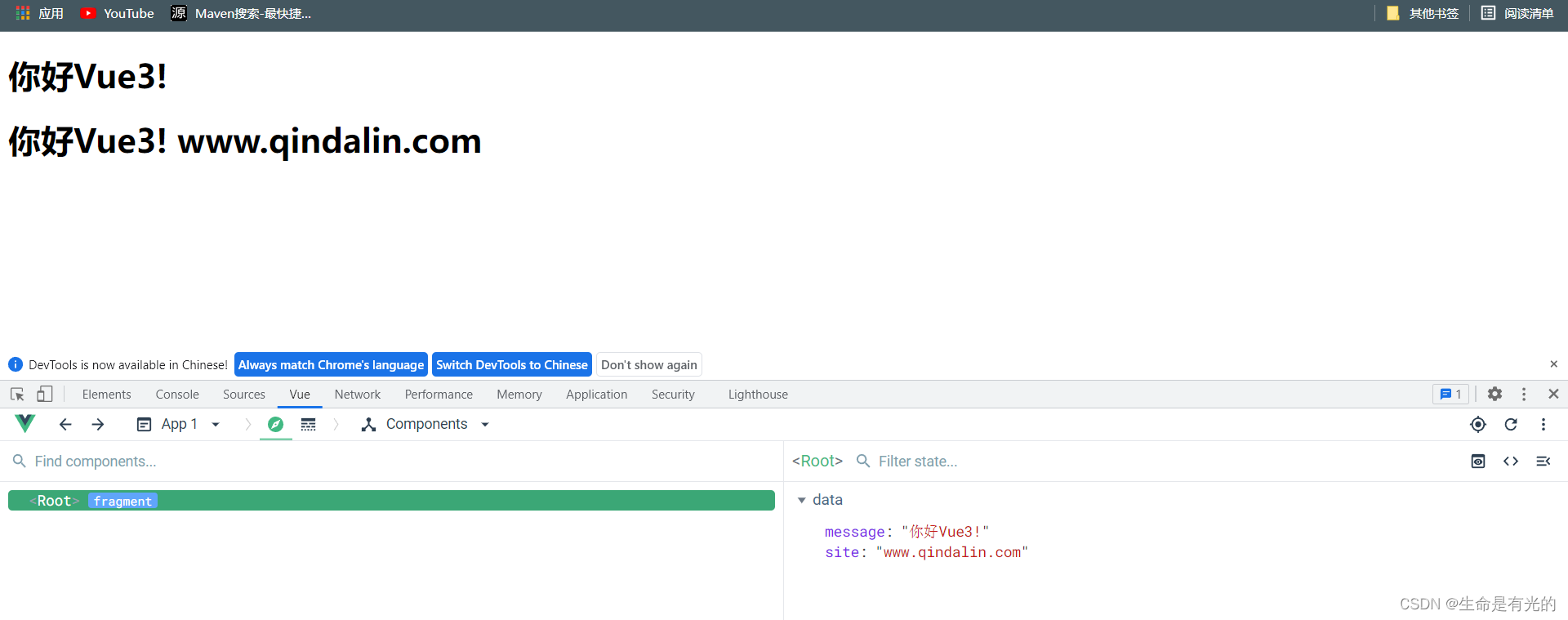Click scroll to component icon
Viewport: 1568px width, 620px height.
tap(1478, 462)
